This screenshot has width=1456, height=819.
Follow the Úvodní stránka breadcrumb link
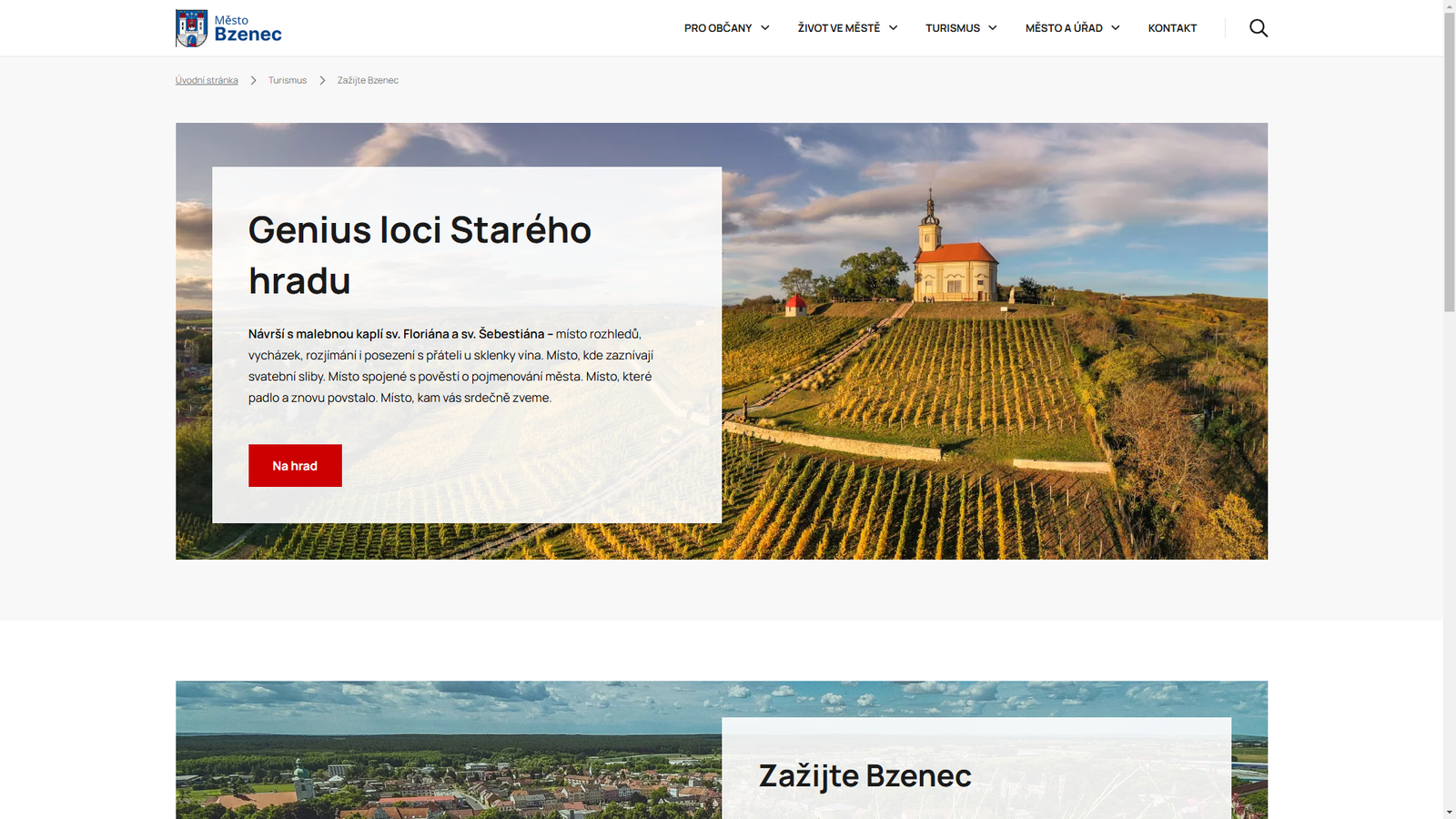[207, 80]
